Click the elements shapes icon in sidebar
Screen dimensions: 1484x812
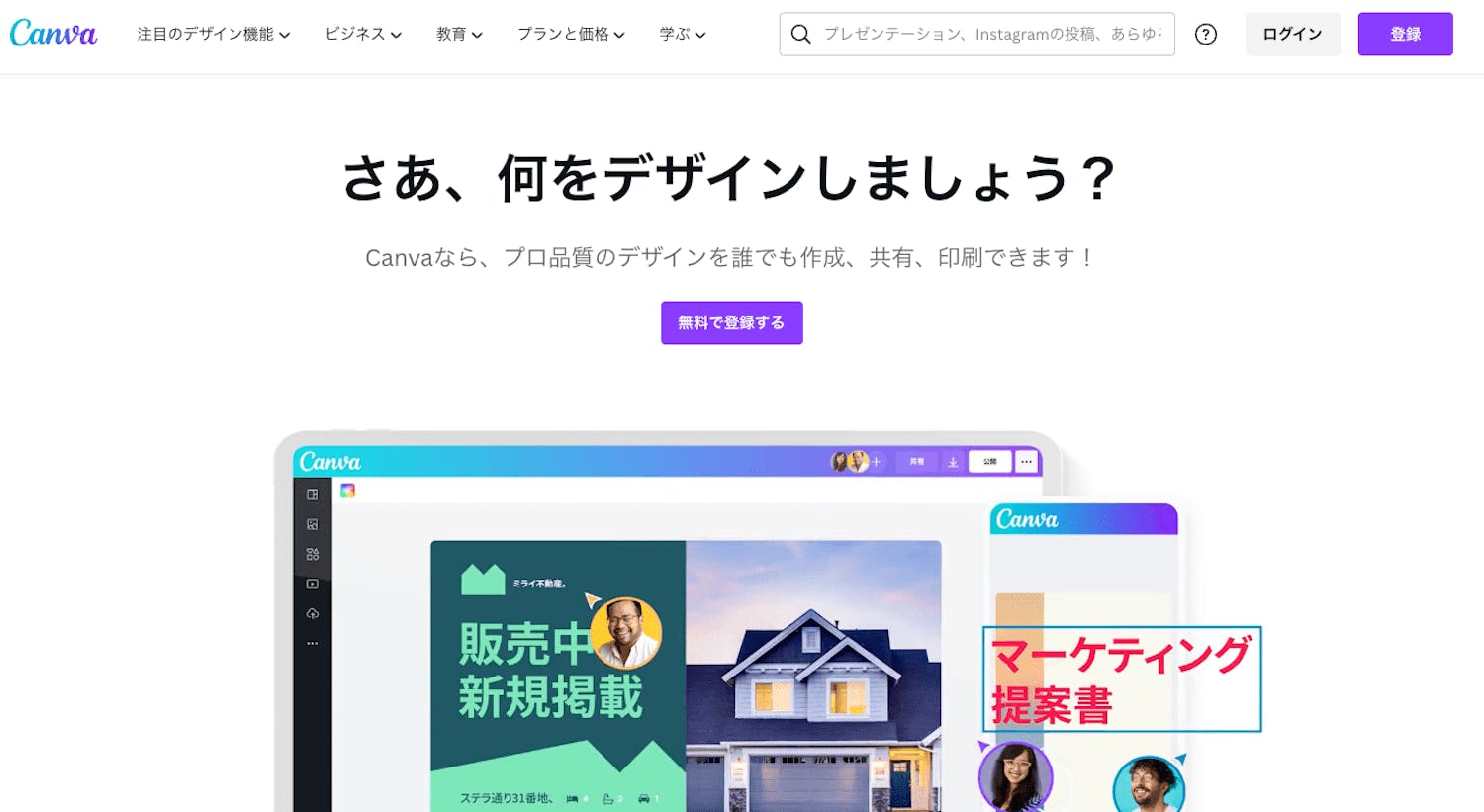pos(313,554)
